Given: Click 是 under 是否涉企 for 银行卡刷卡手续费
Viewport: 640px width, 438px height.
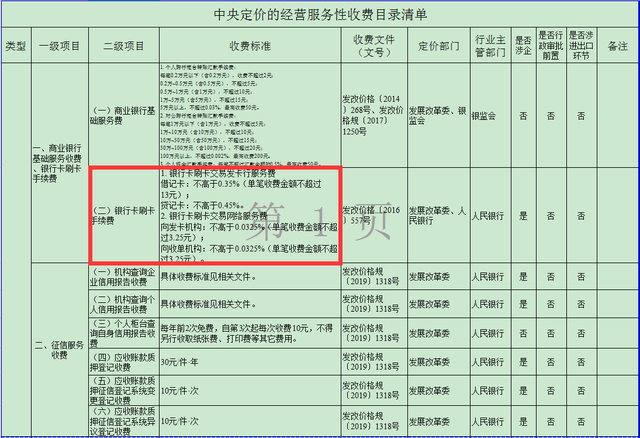Looking at the screenshot, I should [x=523, y=216].
